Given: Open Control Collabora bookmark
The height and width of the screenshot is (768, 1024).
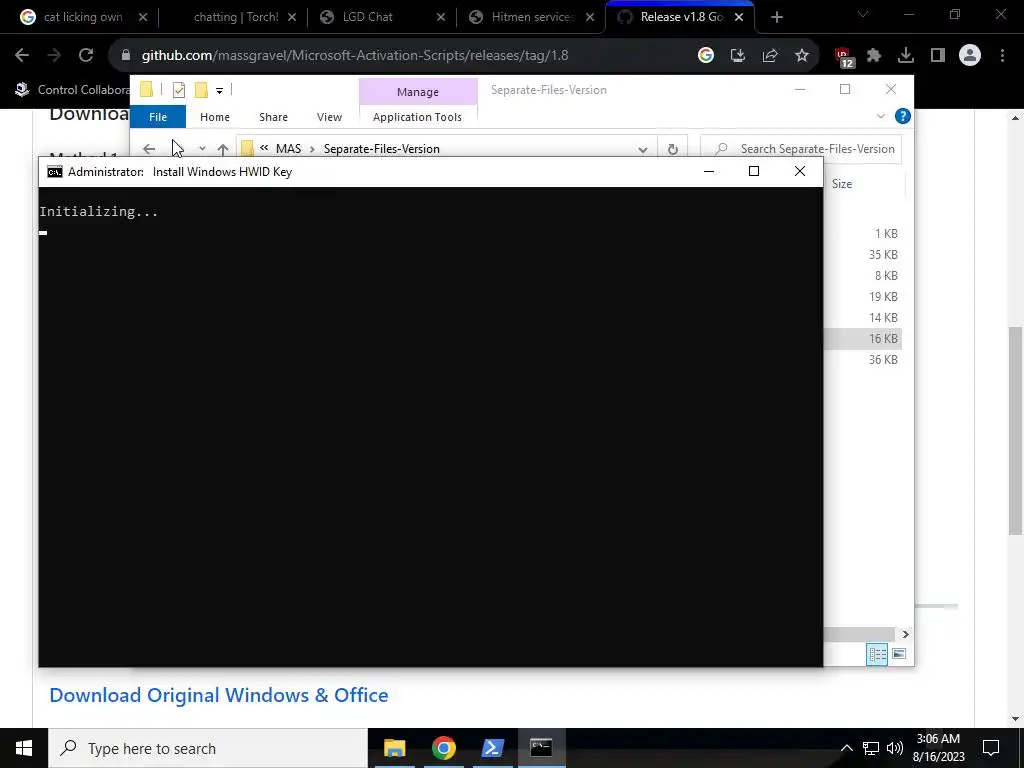Looking at the screenshot, I should tap(72, 89).
